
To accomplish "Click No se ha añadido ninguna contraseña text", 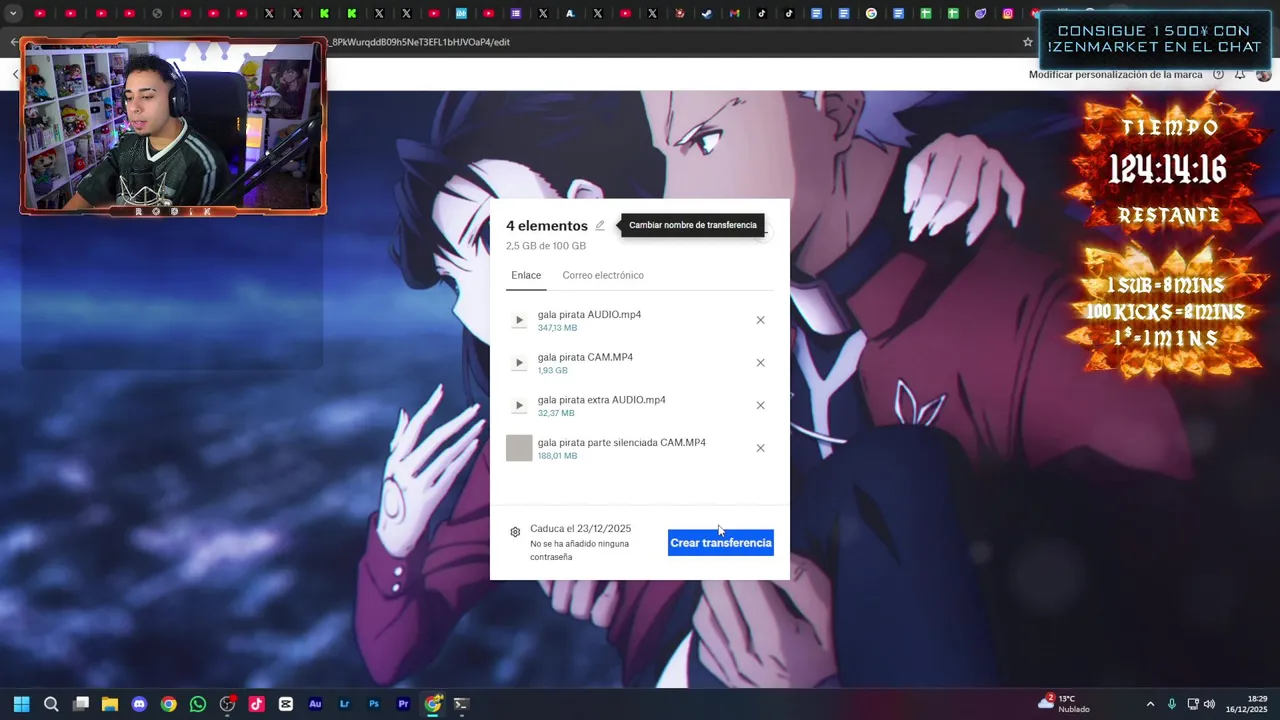I will (x=579, y=550).
